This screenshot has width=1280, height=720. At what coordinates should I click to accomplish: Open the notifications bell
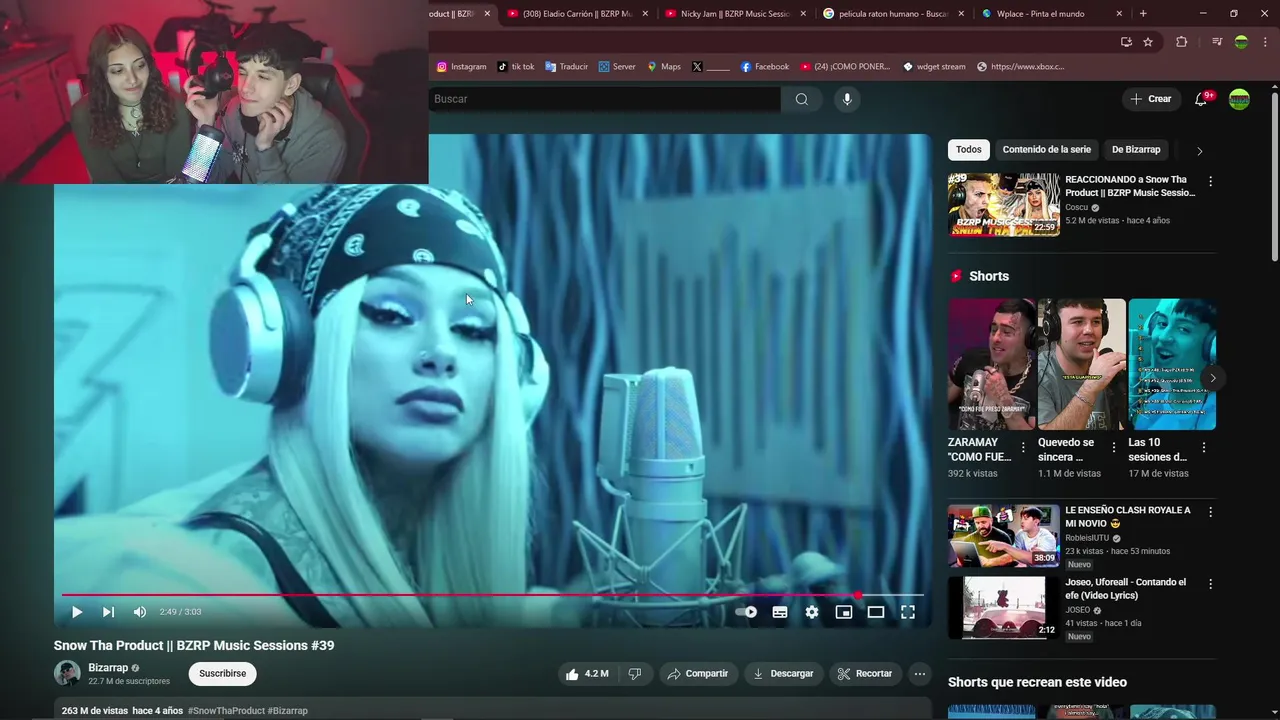(x=1201, y=99)
